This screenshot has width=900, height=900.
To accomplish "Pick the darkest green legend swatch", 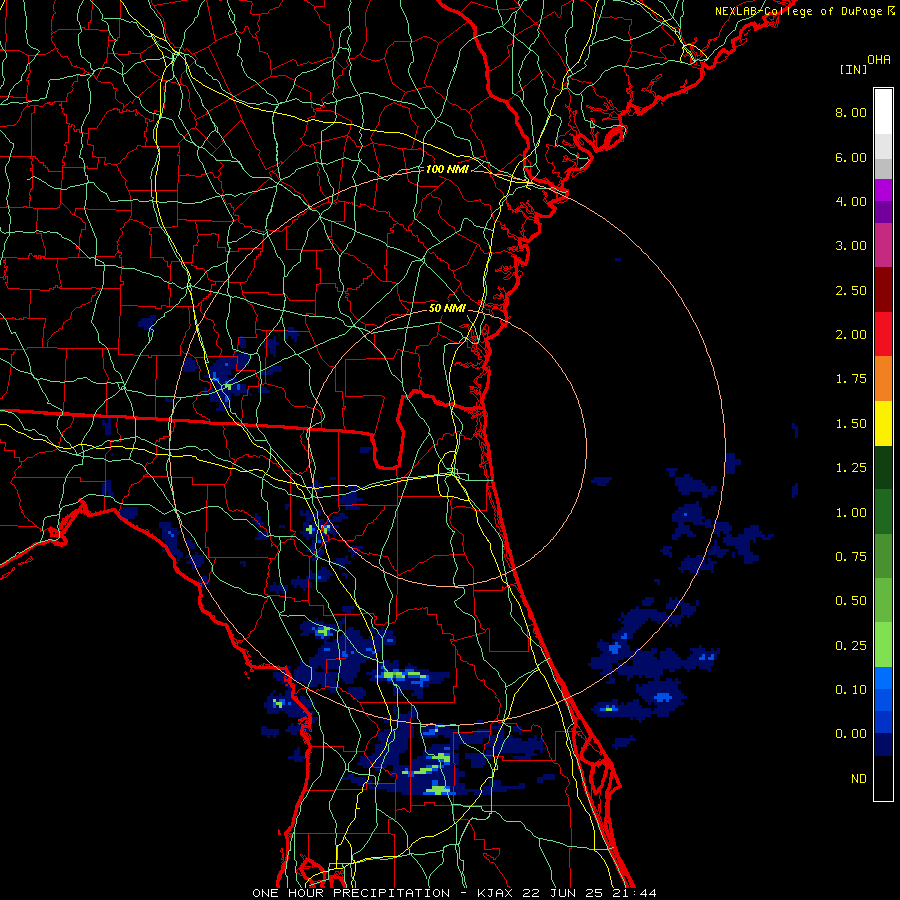I will [883, 468].
